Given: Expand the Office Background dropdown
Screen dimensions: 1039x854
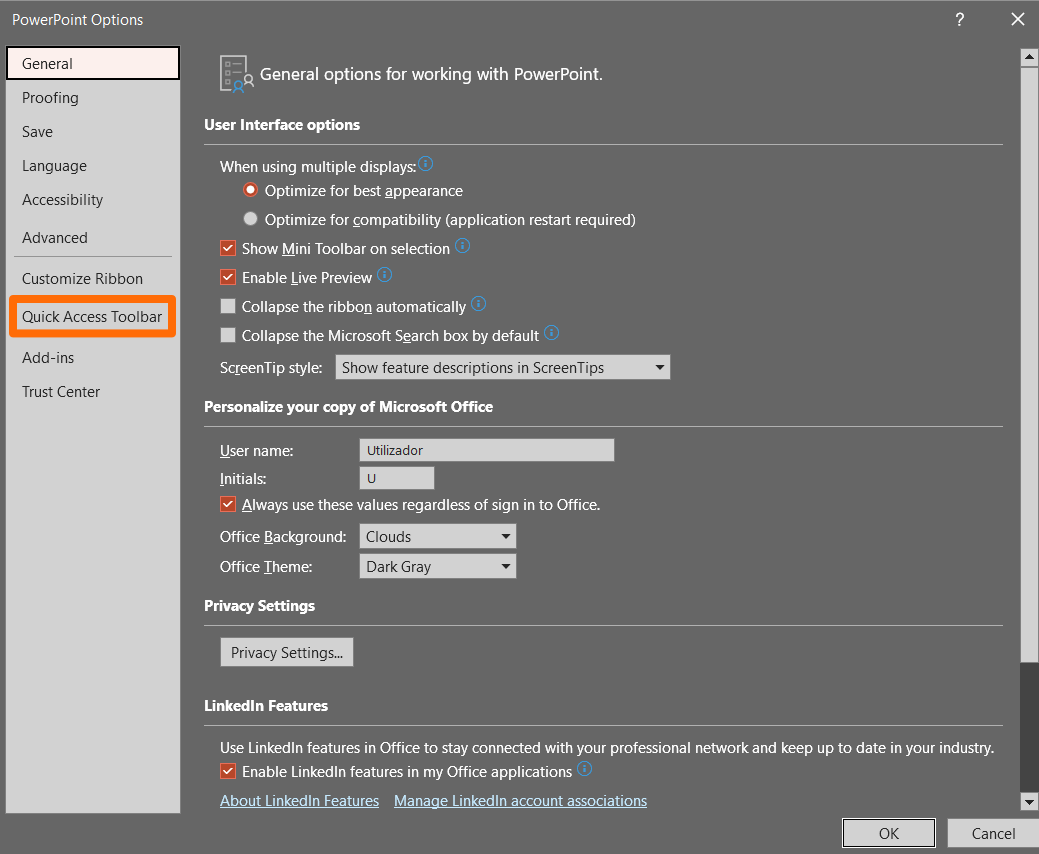Looking at the screenshot, I should click(437, 537).
